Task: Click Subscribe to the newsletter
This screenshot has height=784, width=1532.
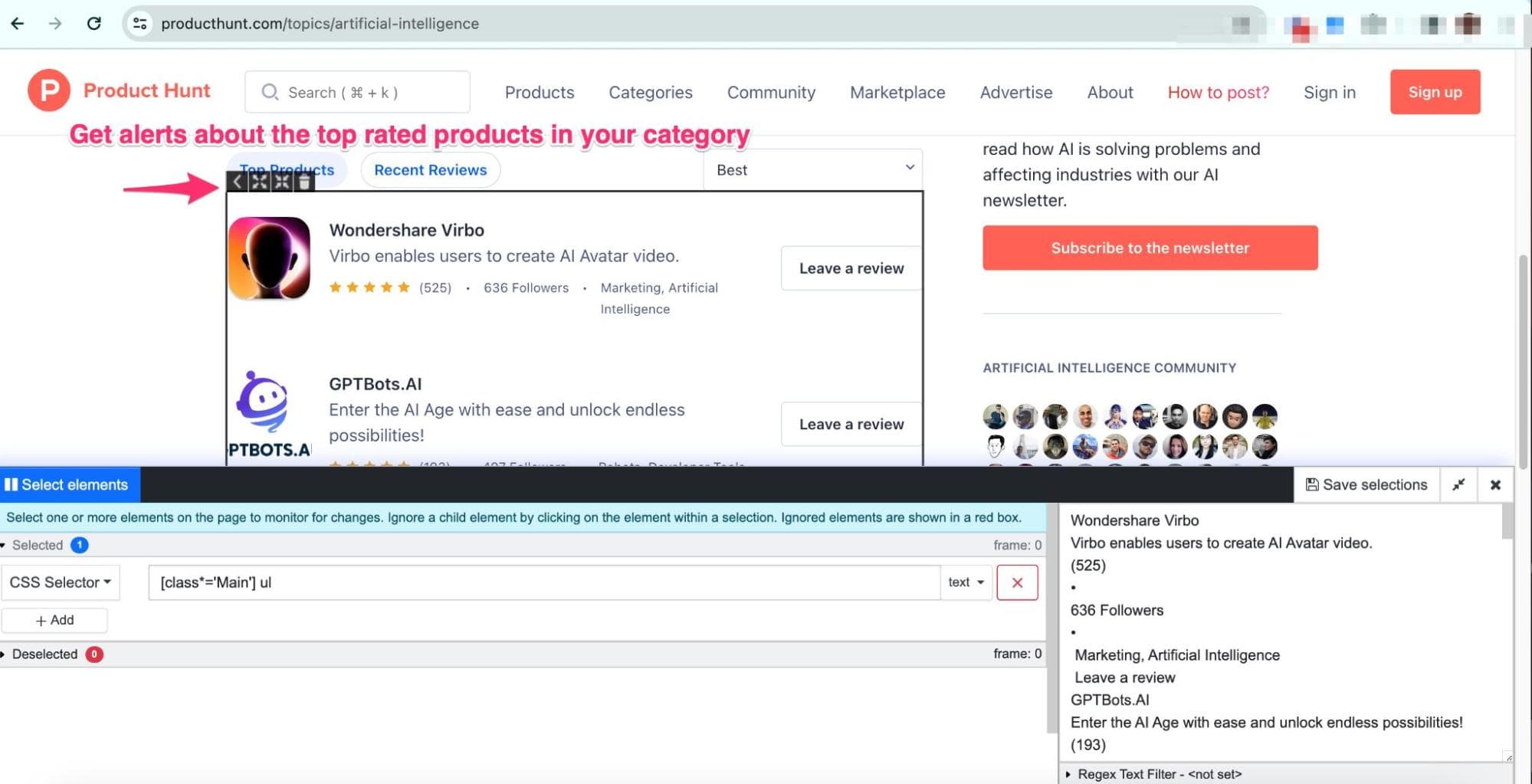Action: (1149, 248)
